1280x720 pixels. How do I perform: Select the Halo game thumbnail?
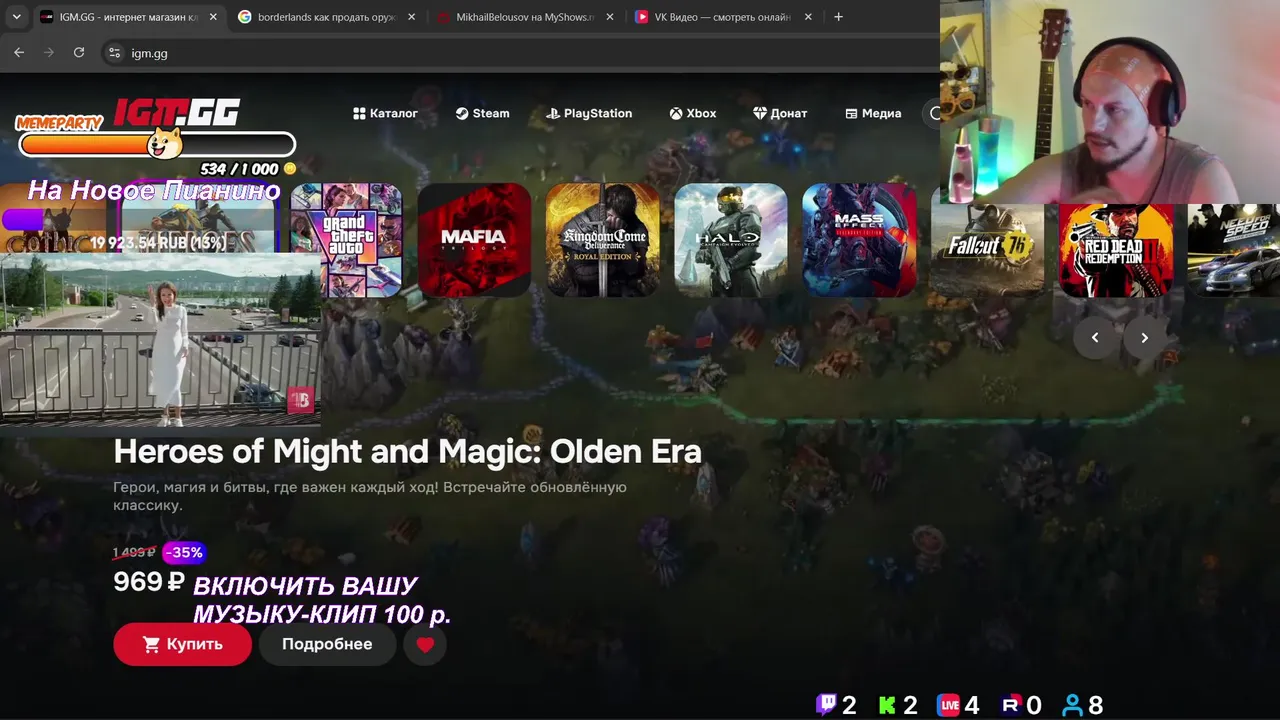(731, 240)
